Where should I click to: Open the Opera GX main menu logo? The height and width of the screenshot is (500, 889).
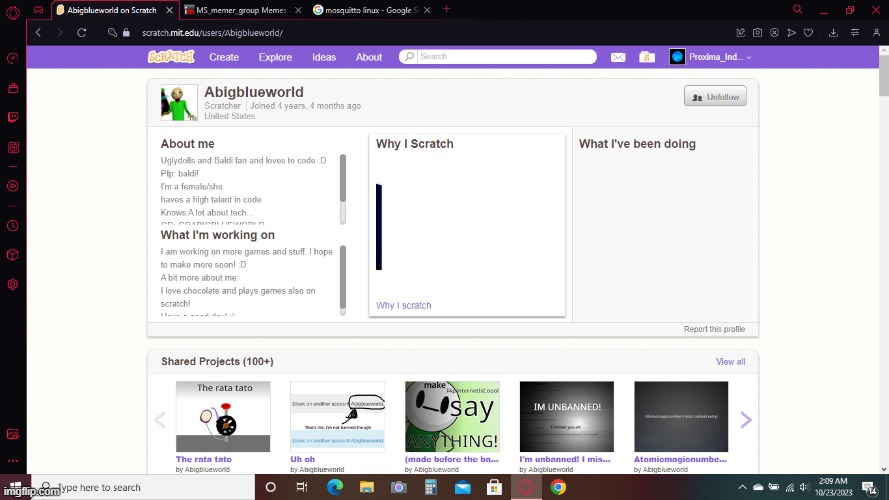pyautogui.click(x=12, y=12)
